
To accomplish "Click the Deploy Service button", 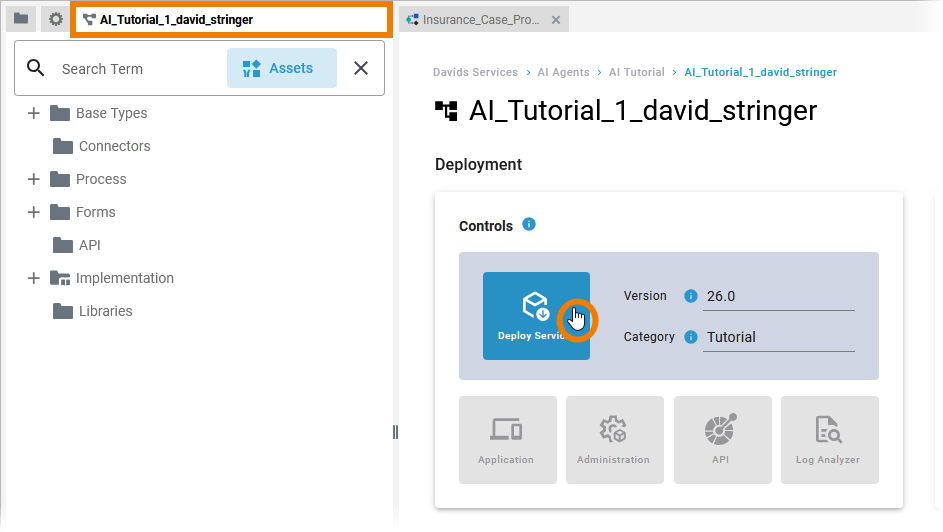I will point(536,315).
